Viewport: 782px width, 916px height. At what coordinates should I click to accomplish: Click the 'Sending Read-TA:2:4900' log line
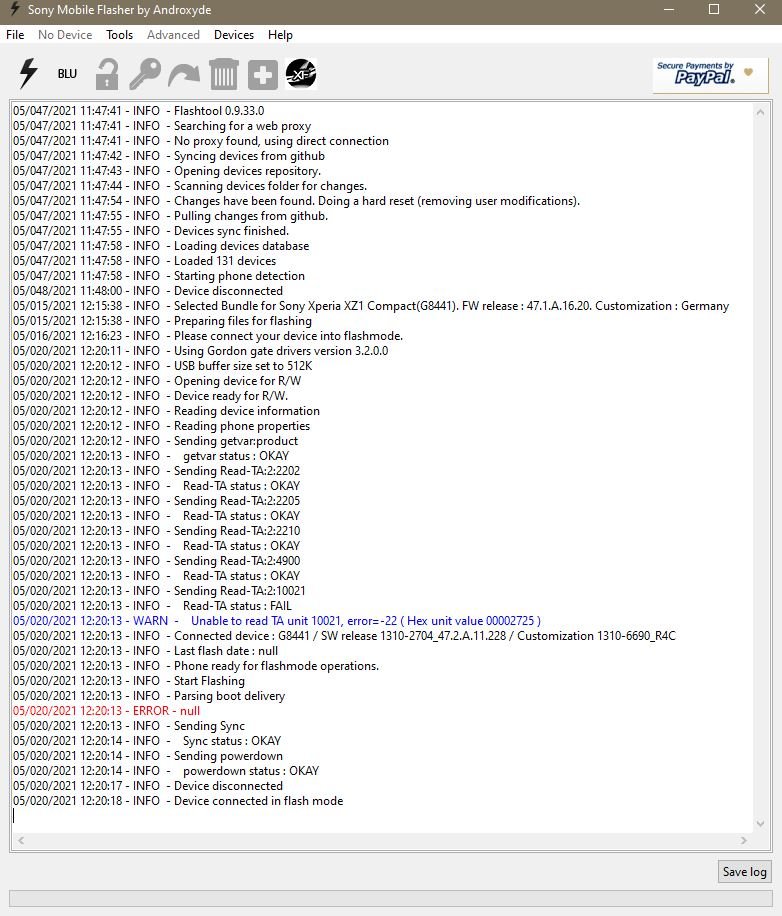click(x=157, y=561)
